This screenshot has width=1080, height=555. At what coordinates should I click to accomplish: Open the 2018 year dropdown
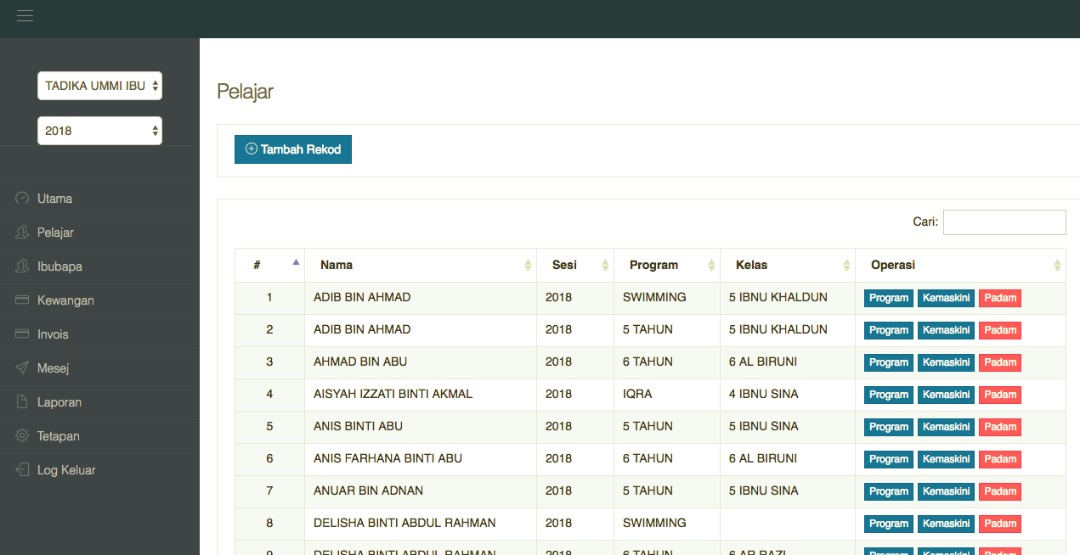click(100, 130)
